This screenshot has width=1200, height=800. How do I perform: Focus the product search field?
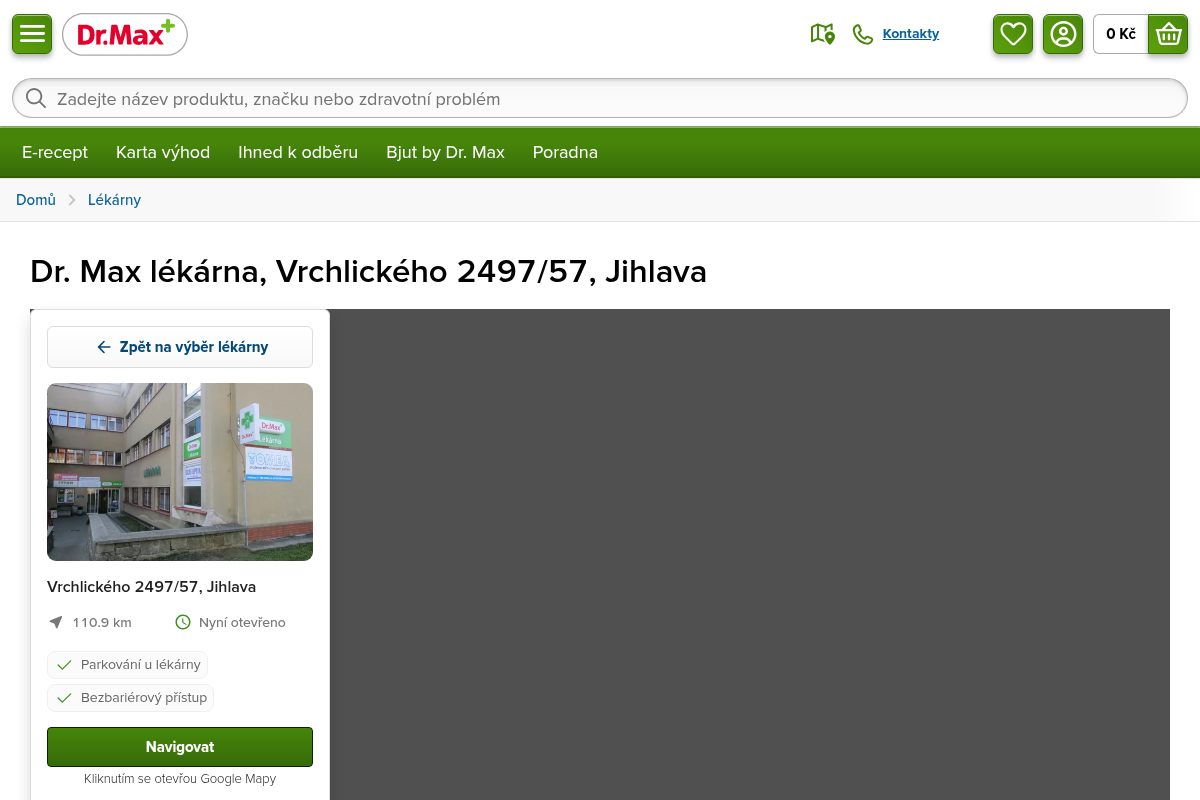[x=600, y=98]
